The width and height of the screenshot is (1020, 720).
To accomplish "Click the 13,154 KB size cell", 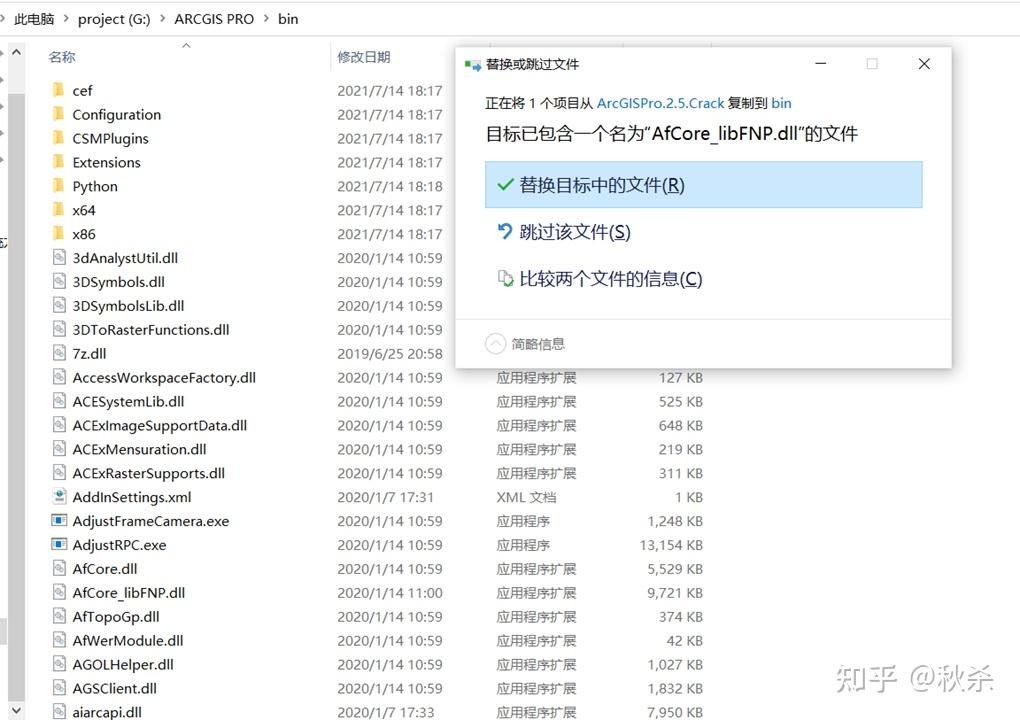I will tap(671, 545).
